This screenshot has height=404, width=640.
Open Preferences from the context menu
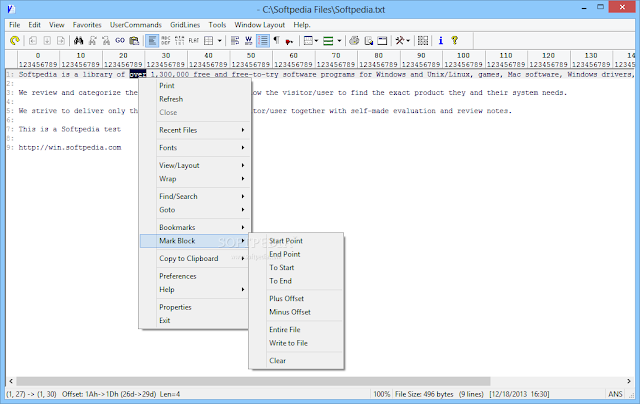coord(194,276)
